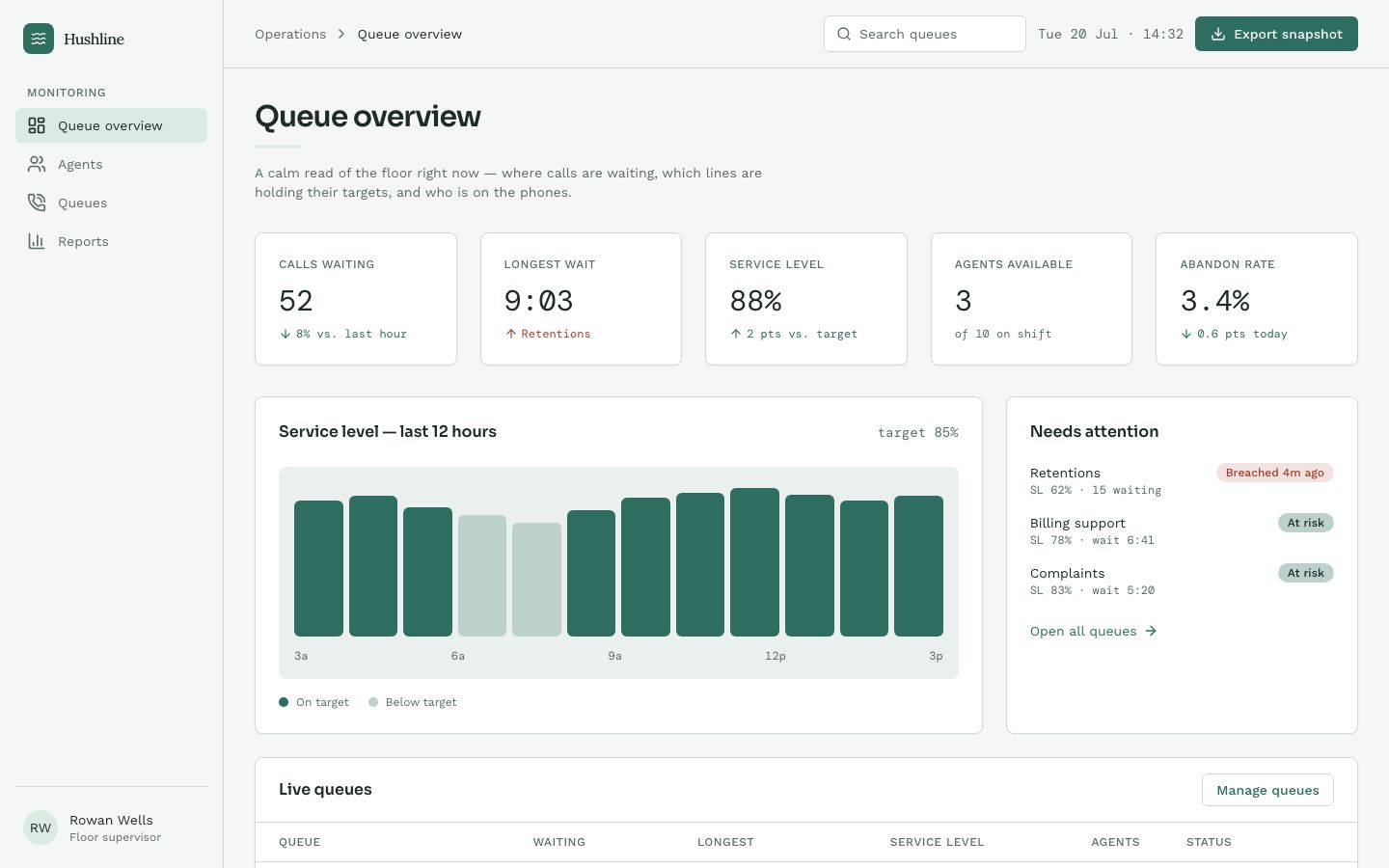The image size is (1389, 868).
Task: Click WAITING column header
Action: pos(559,842)
